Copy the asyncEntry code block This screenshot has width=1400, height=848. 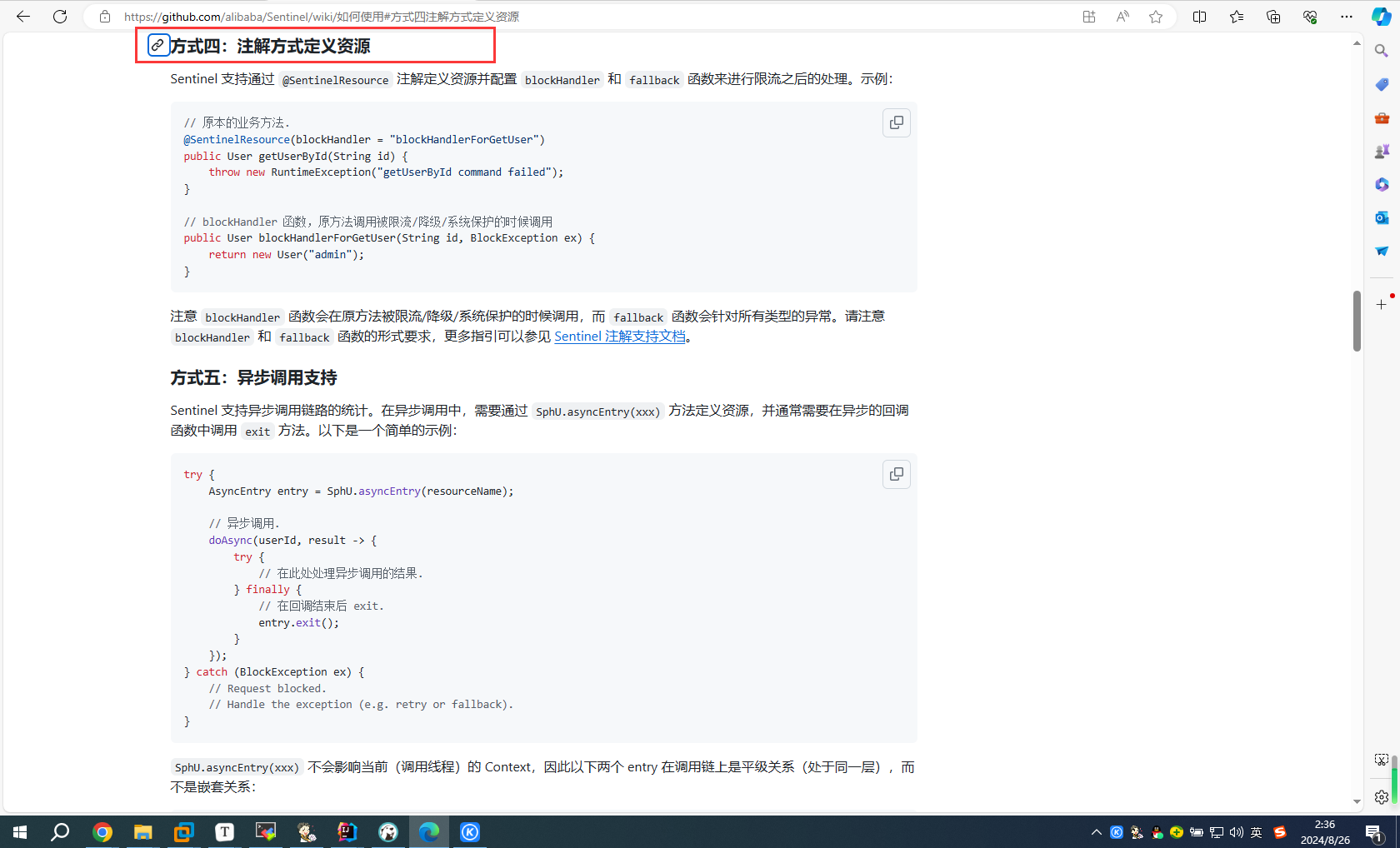tap(897, 474)
